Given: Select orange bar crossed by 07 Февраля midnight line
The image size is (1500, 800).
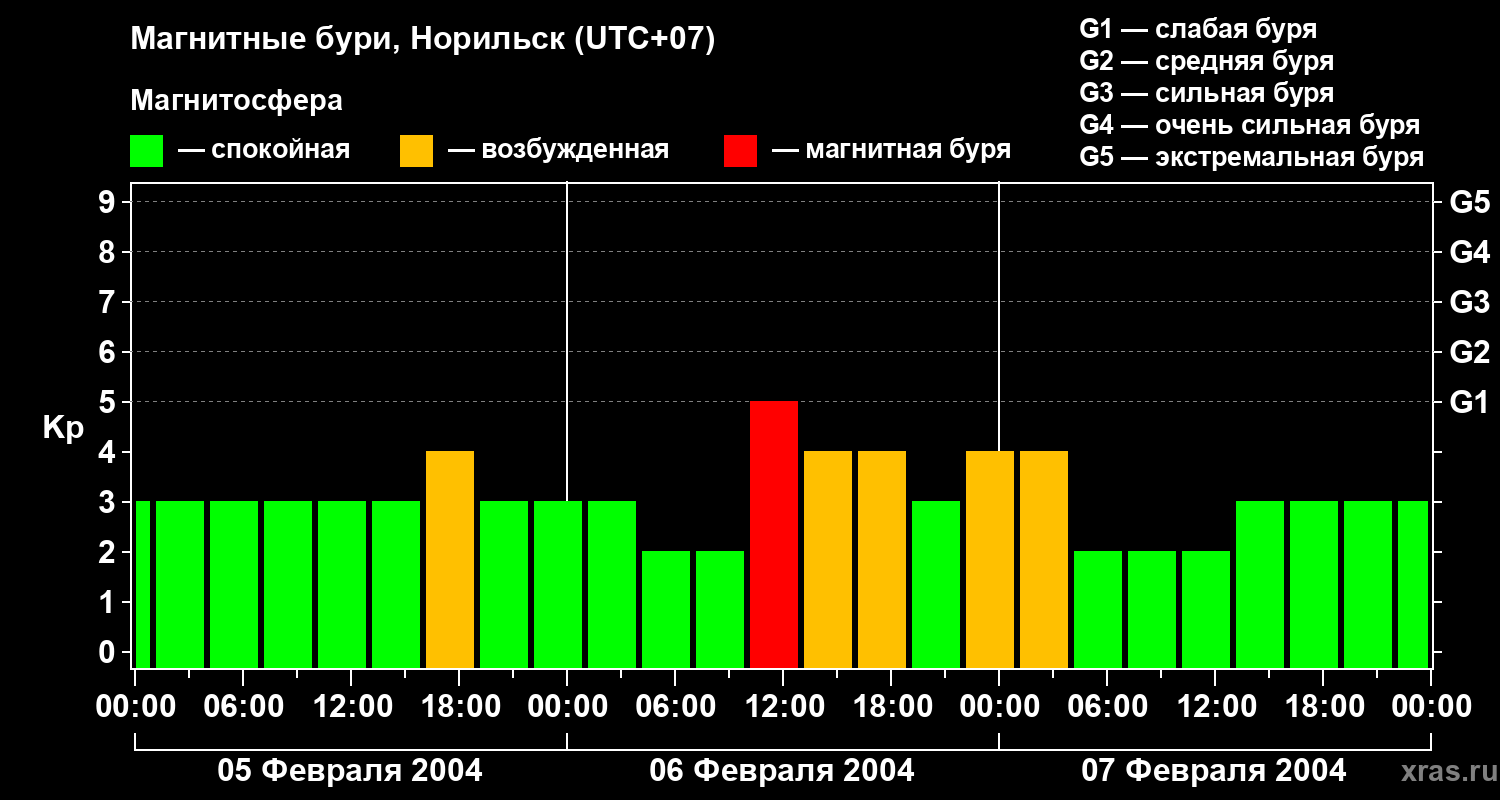Looking at the screenshot, I should point(990,559).
